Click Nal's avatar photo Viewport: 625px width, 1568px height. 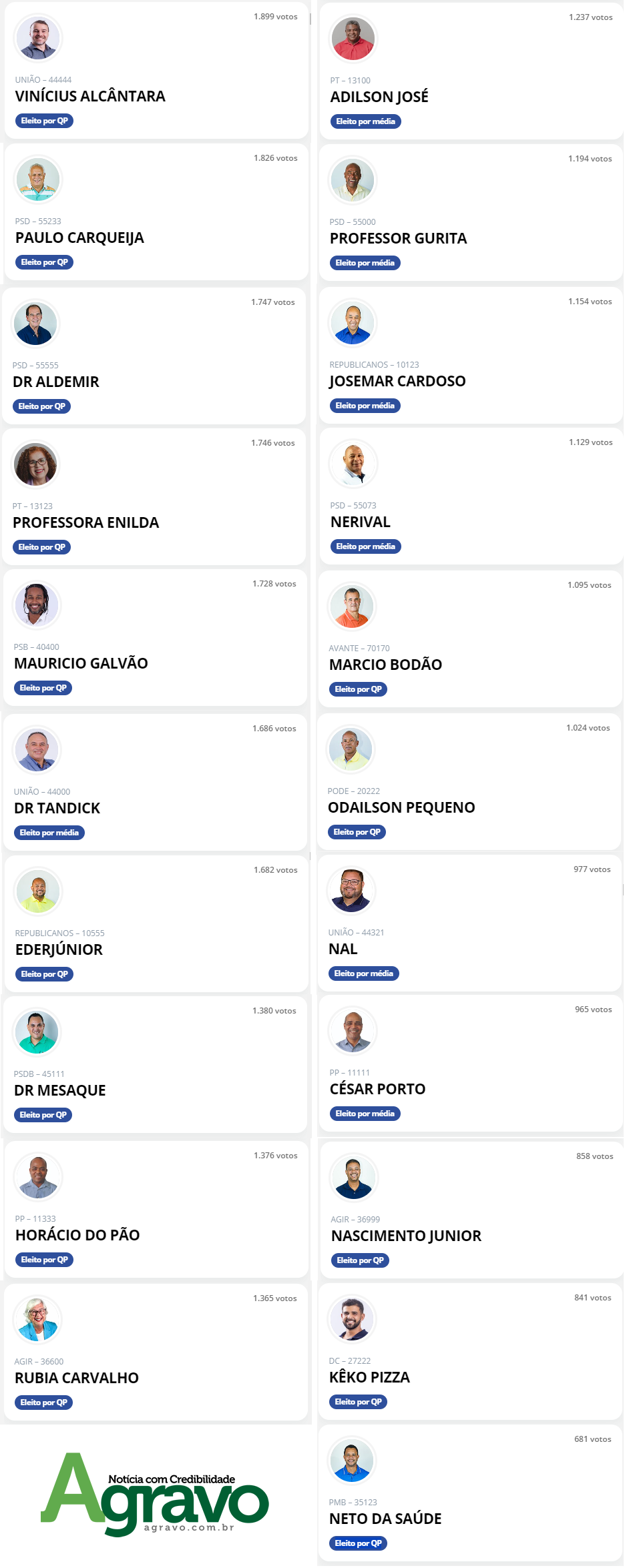pos(351,891)
